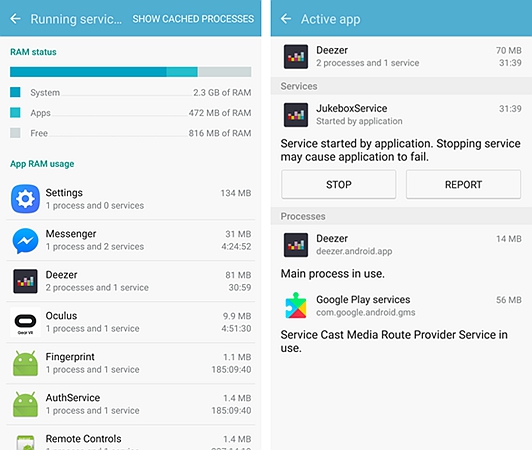Tap the Google Play services icon
532x450 pixels.
[296, 305]
